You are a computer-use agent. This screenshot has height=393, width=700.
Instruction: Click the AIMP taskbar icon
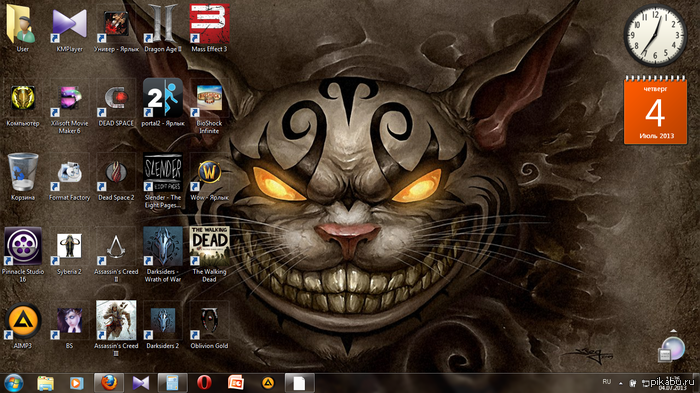268,383
